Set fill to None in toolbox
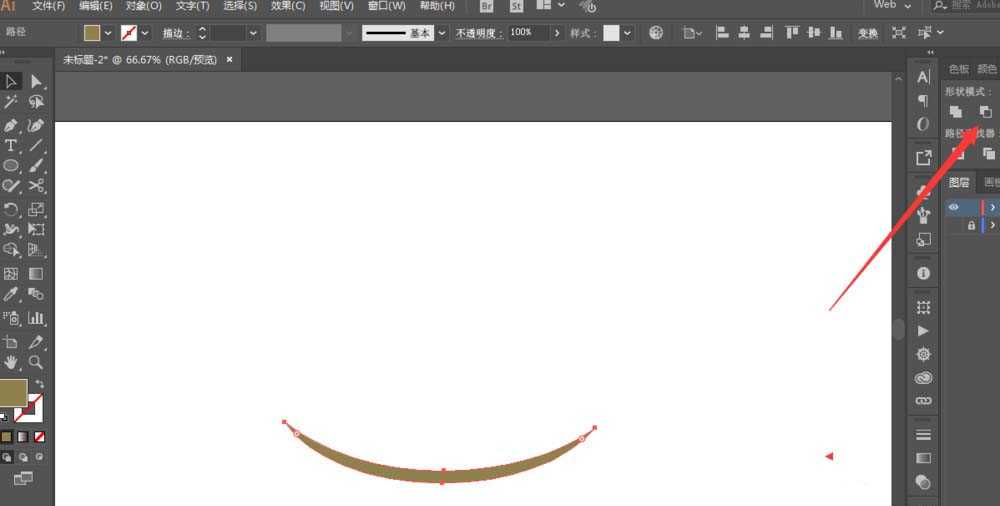This screenshot has height=506, width=1000. coord(40,437)
